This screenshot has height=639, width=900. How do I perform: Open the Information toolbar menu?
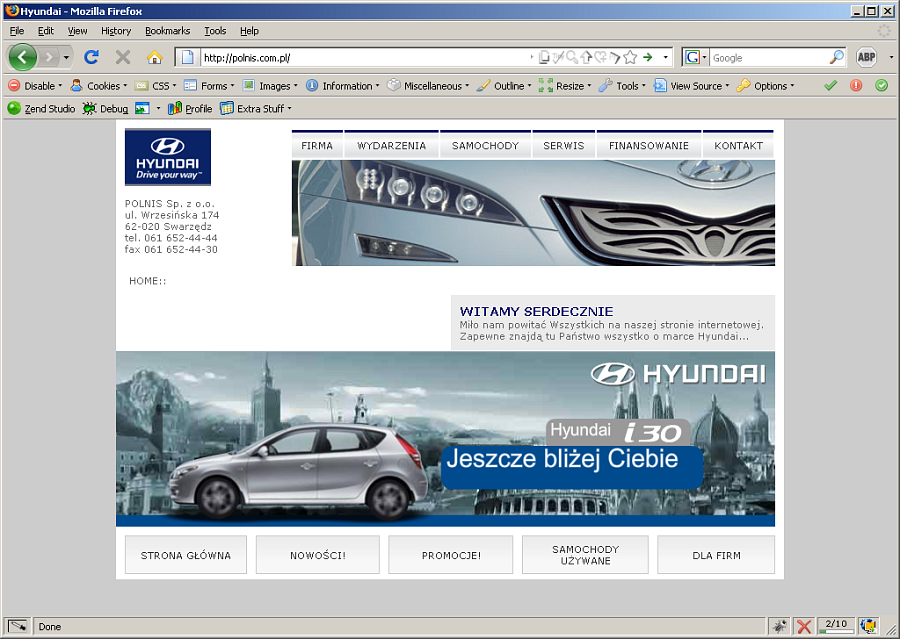[x=342, y=86]
